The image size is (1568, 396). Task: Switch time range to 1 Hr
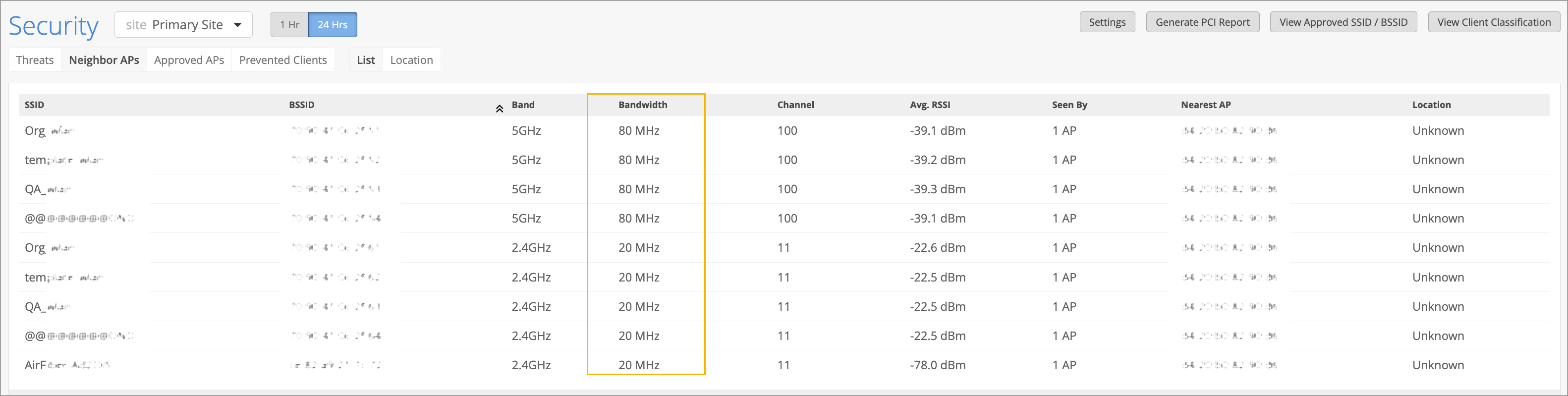click(x=289, y=25)
